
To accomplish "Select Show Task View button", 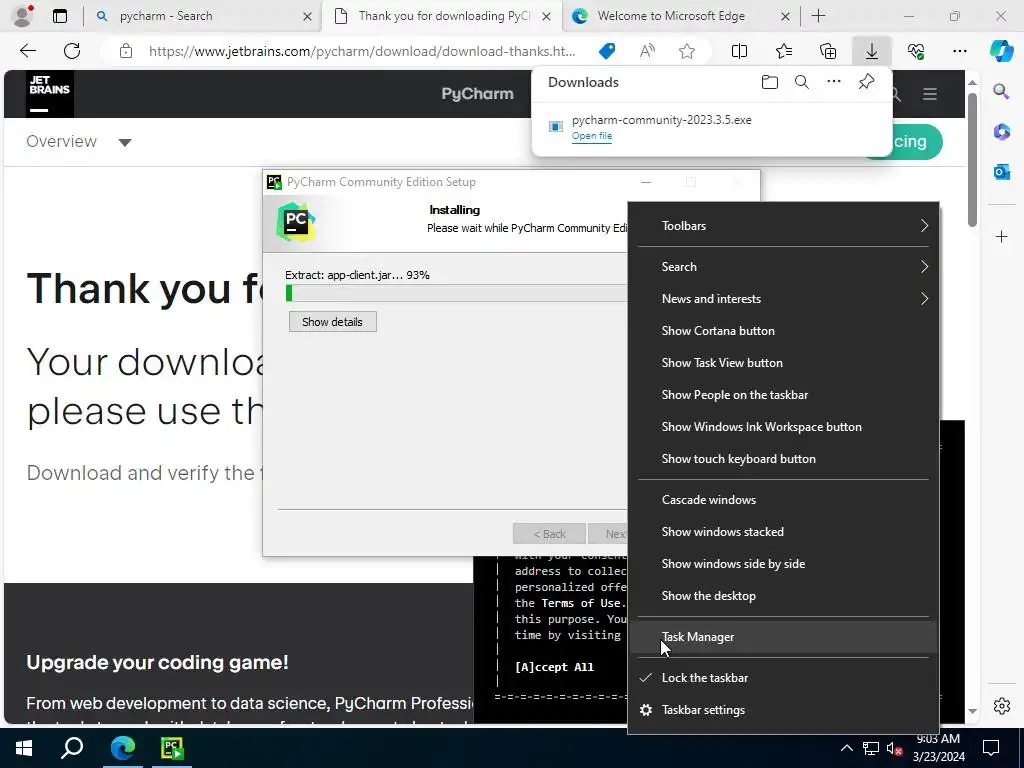I will click(783, 362).
